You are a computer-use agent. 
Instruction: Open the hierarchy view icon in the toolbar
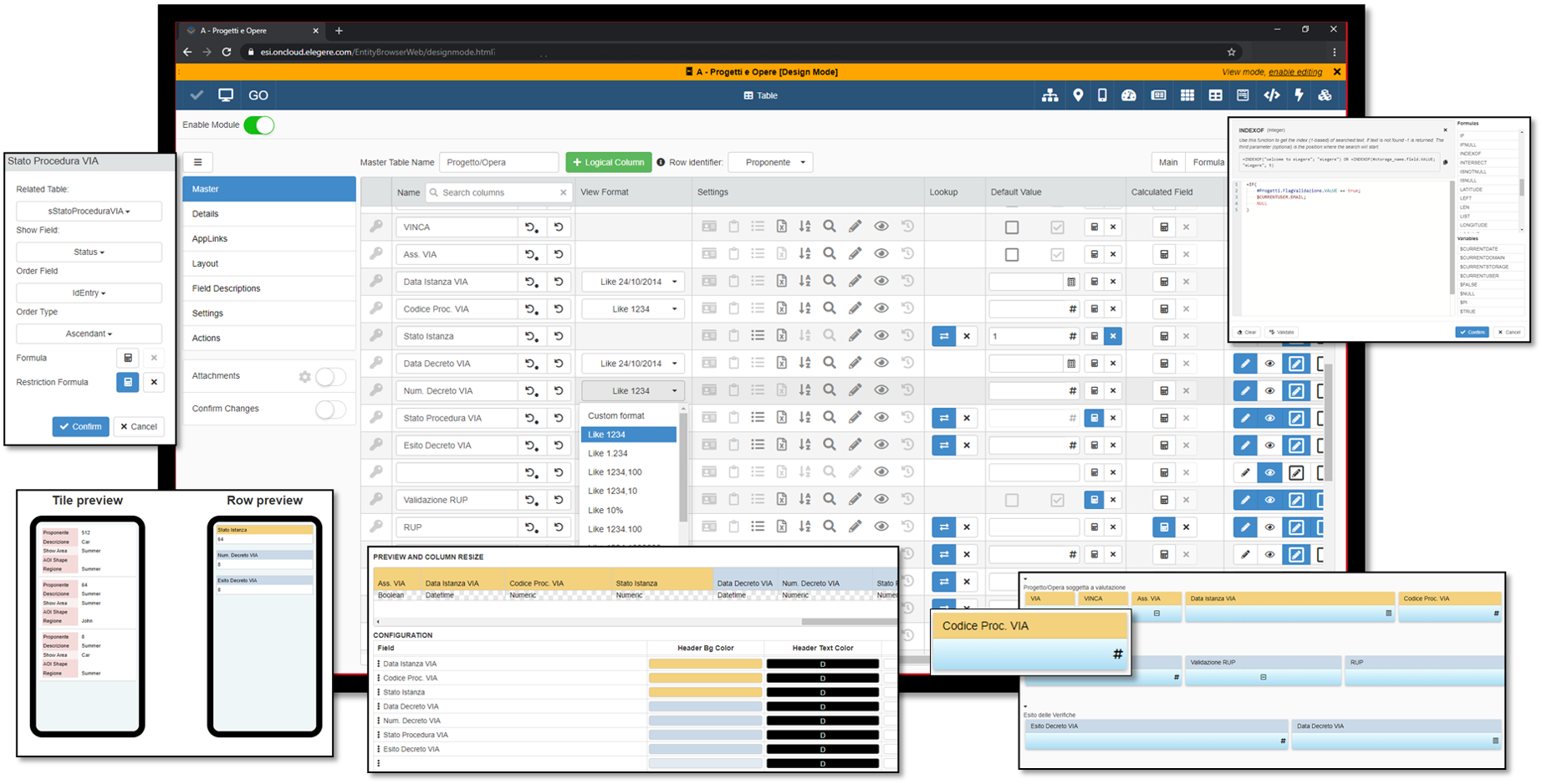tap(1051, 95)
